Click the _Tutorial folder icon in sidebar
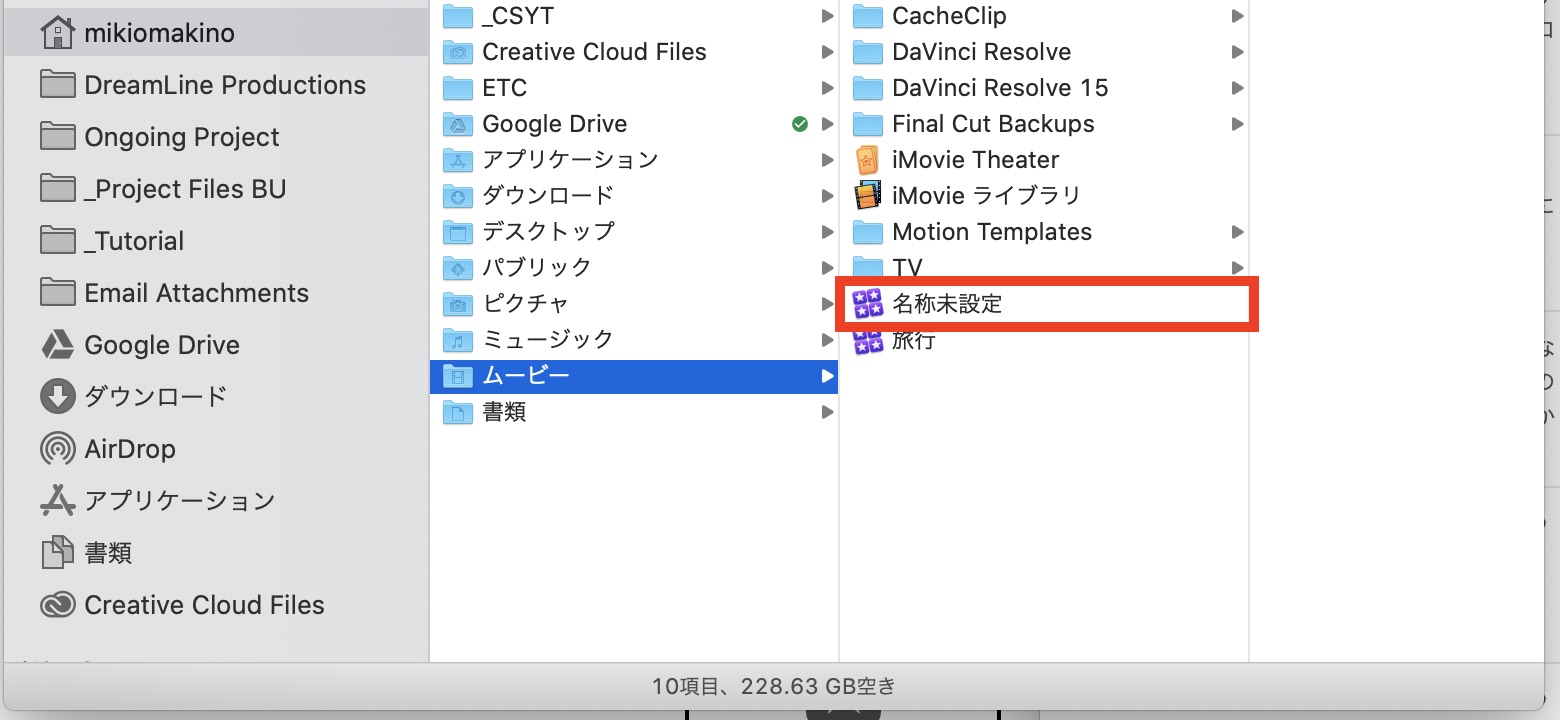Image resolution: width=1560 pixels, height=720 pixels. (58, 241)
